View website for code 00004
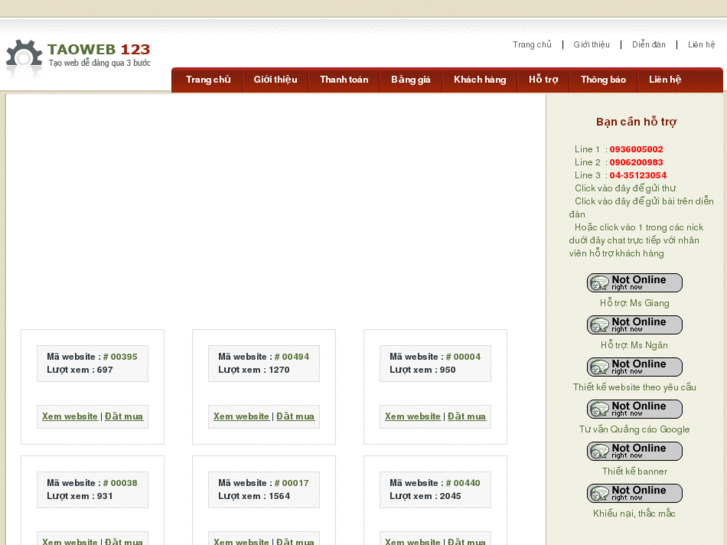Image resolution: width=727 pixels, height=545 pixels. [413, 417]
